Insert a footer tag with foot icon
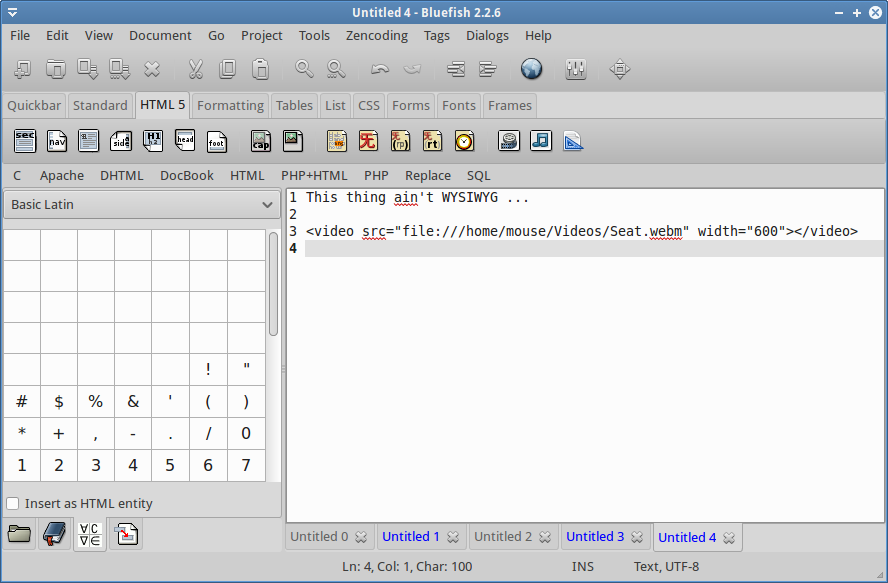Screen dimensions: 888x583 click(x=216, y=141)
